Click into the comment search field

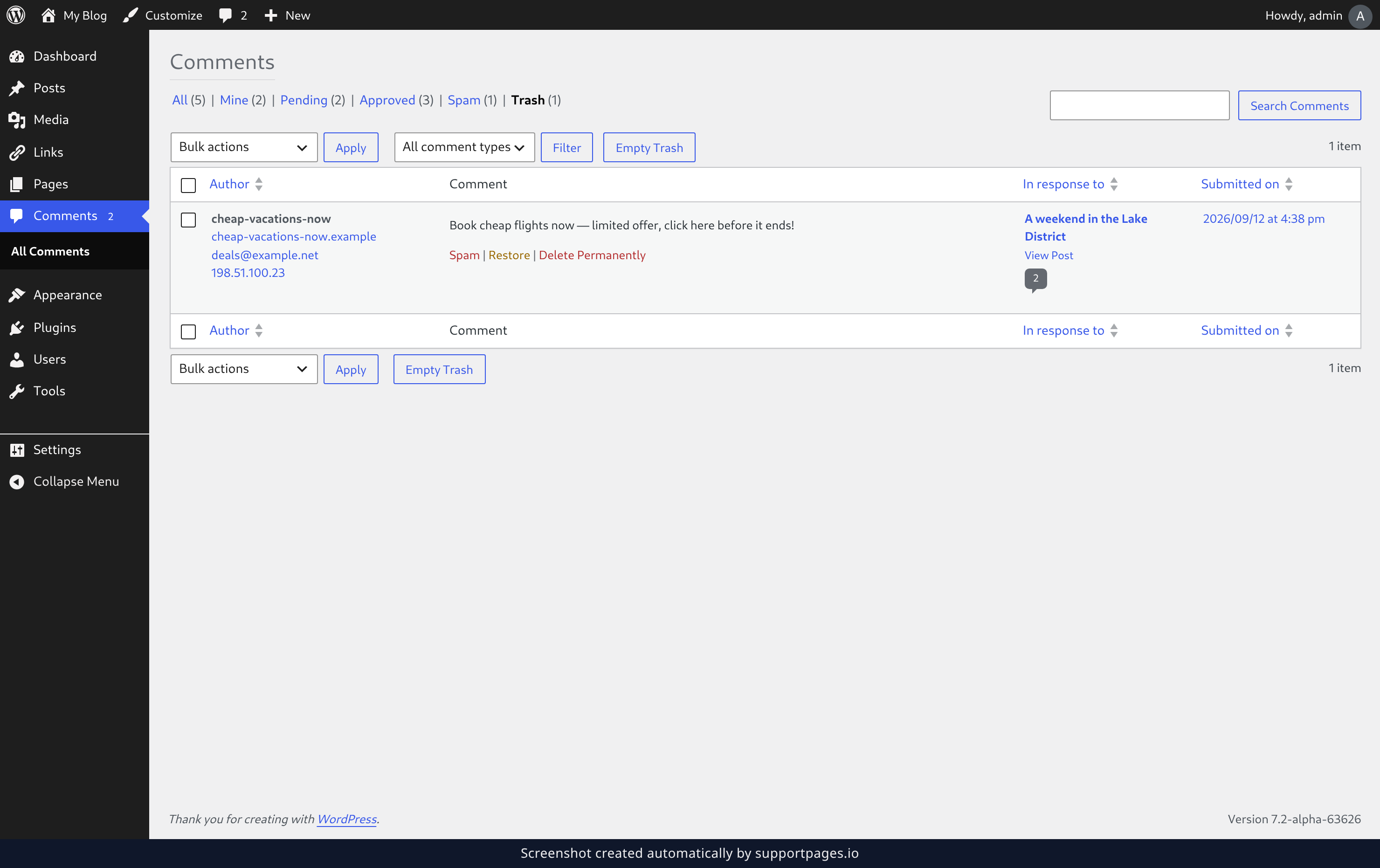coord(1139,105)
